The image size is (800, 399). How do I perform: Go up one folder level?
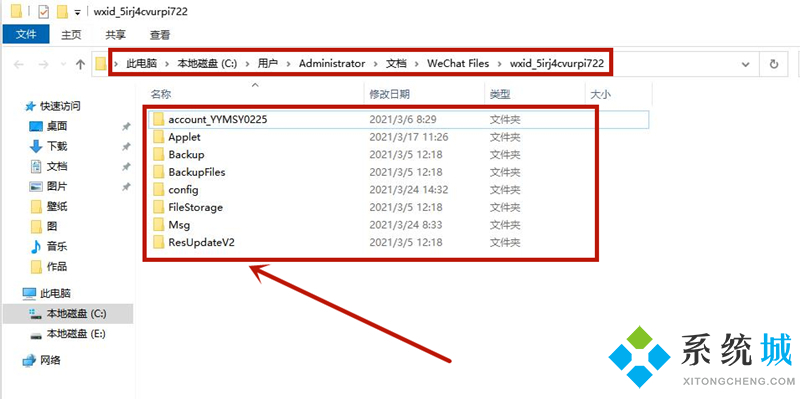tap(80, 64)
